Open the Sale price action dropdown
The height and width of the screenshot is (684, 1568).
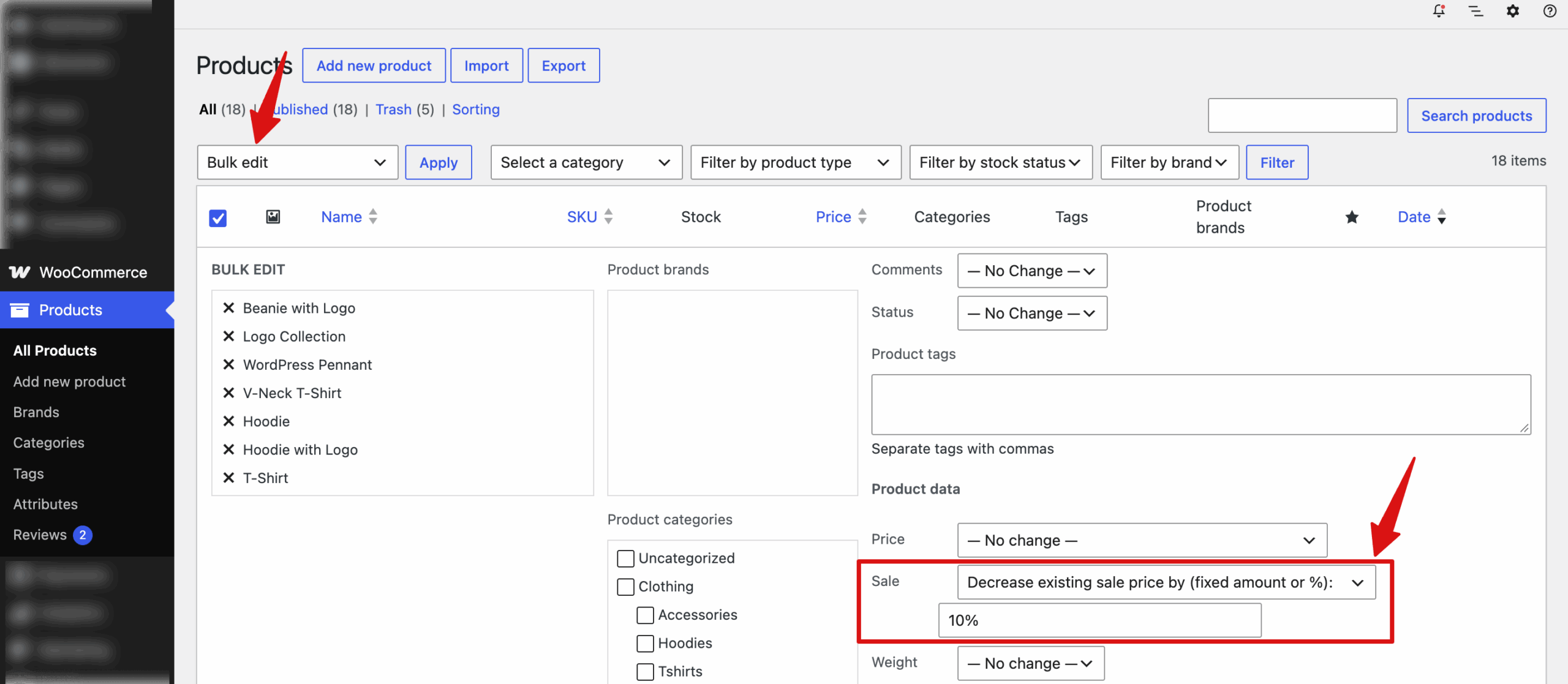(x=1166, y=582)
